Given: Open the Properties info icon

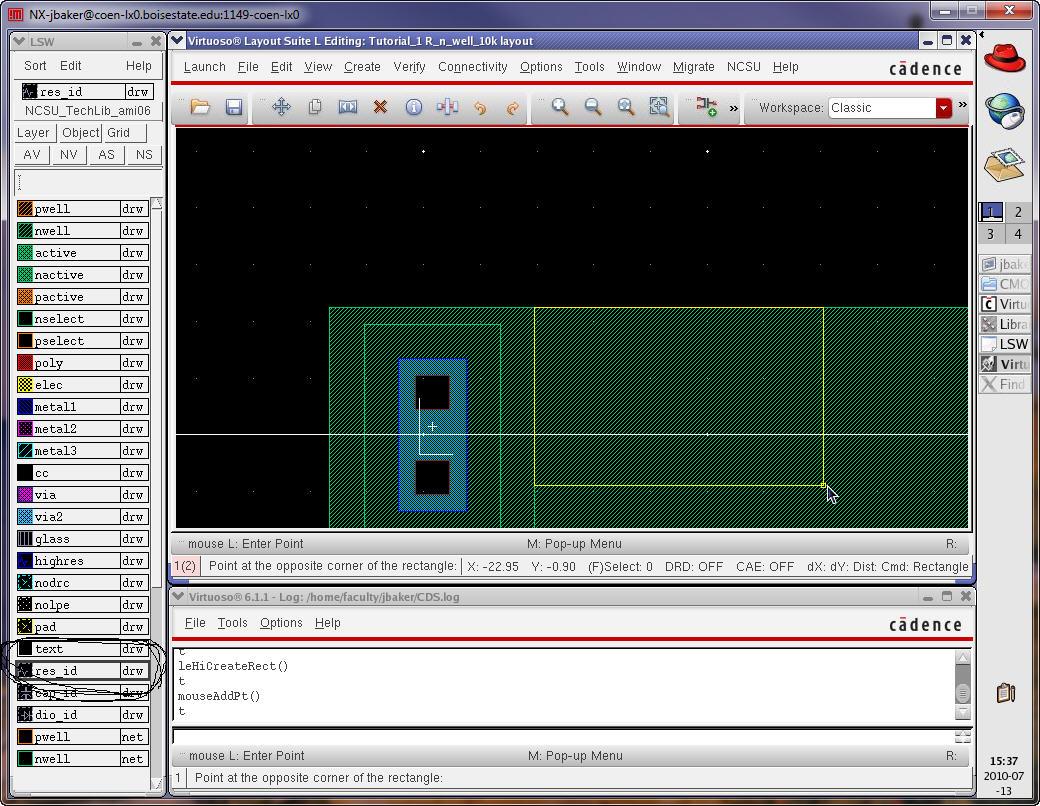Looking at the screenshot, I should tap(413, 107).
